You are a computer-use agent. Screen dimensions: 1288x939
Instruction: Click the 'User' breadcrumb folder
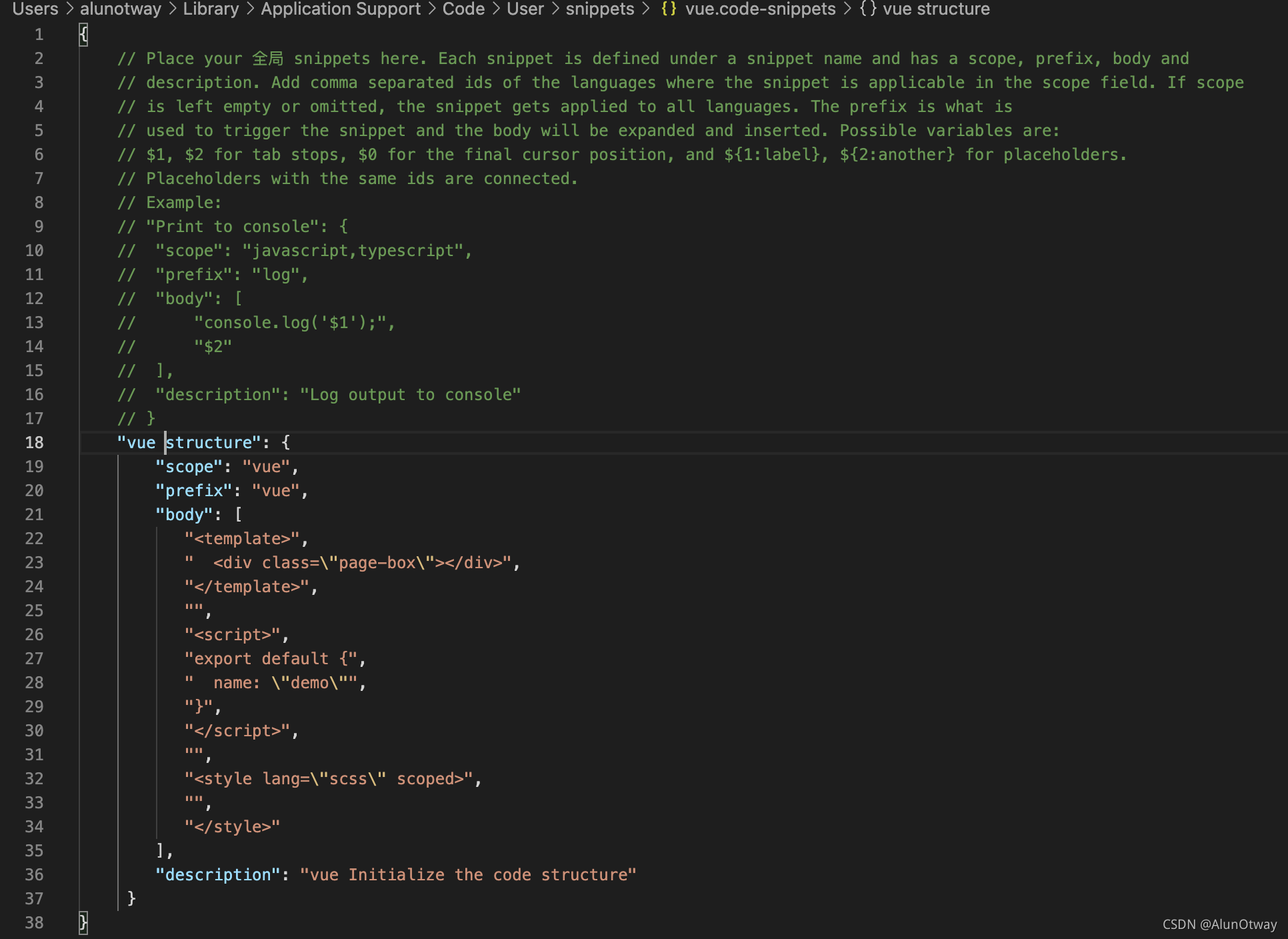[525, 9]
